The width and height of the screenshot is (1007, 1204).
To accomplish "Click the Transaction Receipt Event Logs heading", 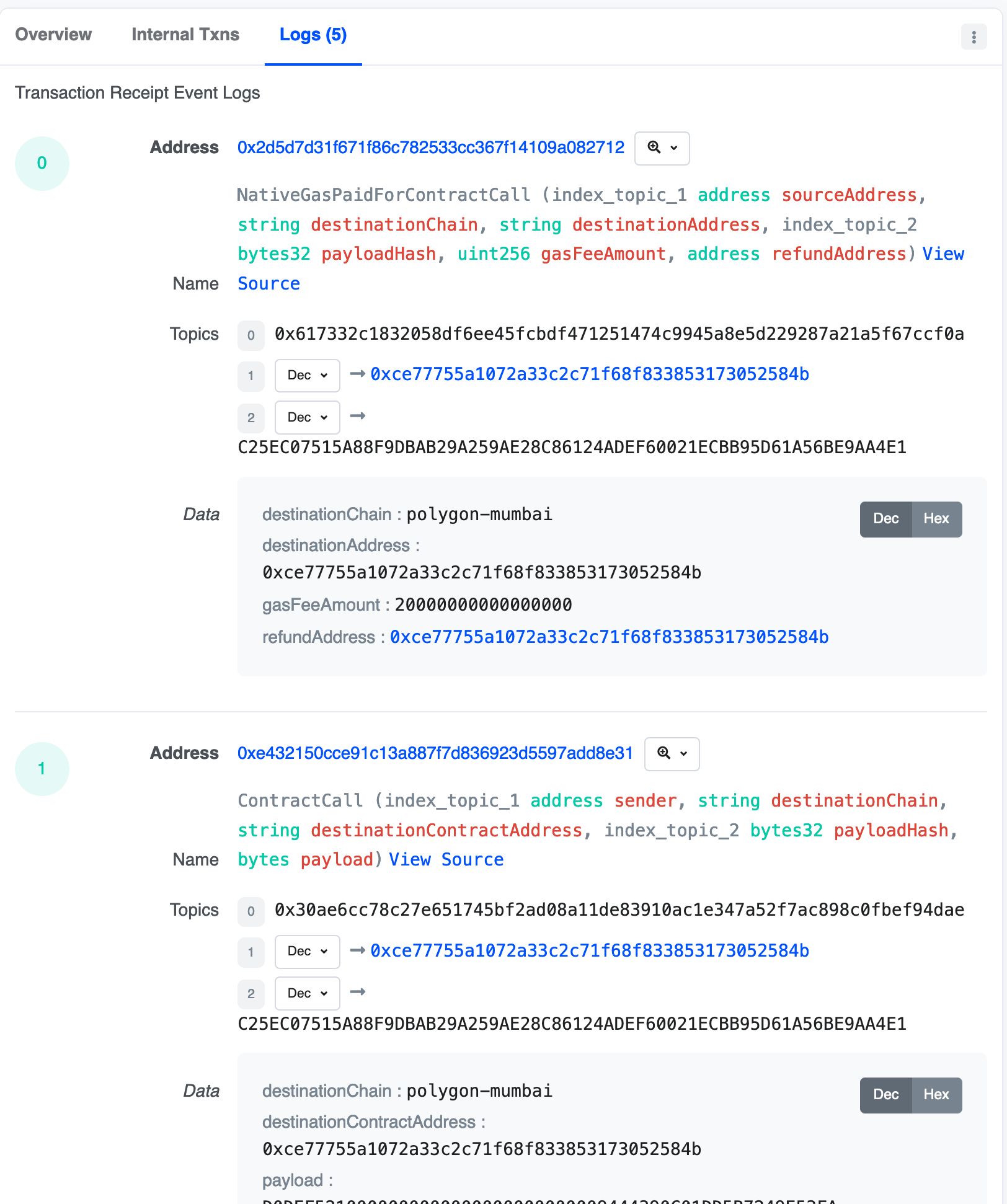I will tap(137, 93).
